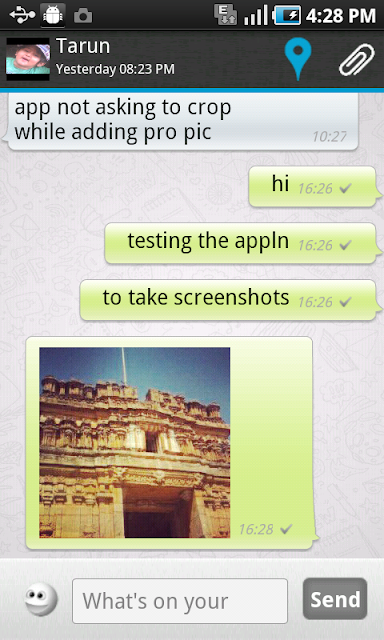The width and height of the screenshot is (384, 640).
Task: Select the "hi" message bubble
Action: click(x=312, y=186)
